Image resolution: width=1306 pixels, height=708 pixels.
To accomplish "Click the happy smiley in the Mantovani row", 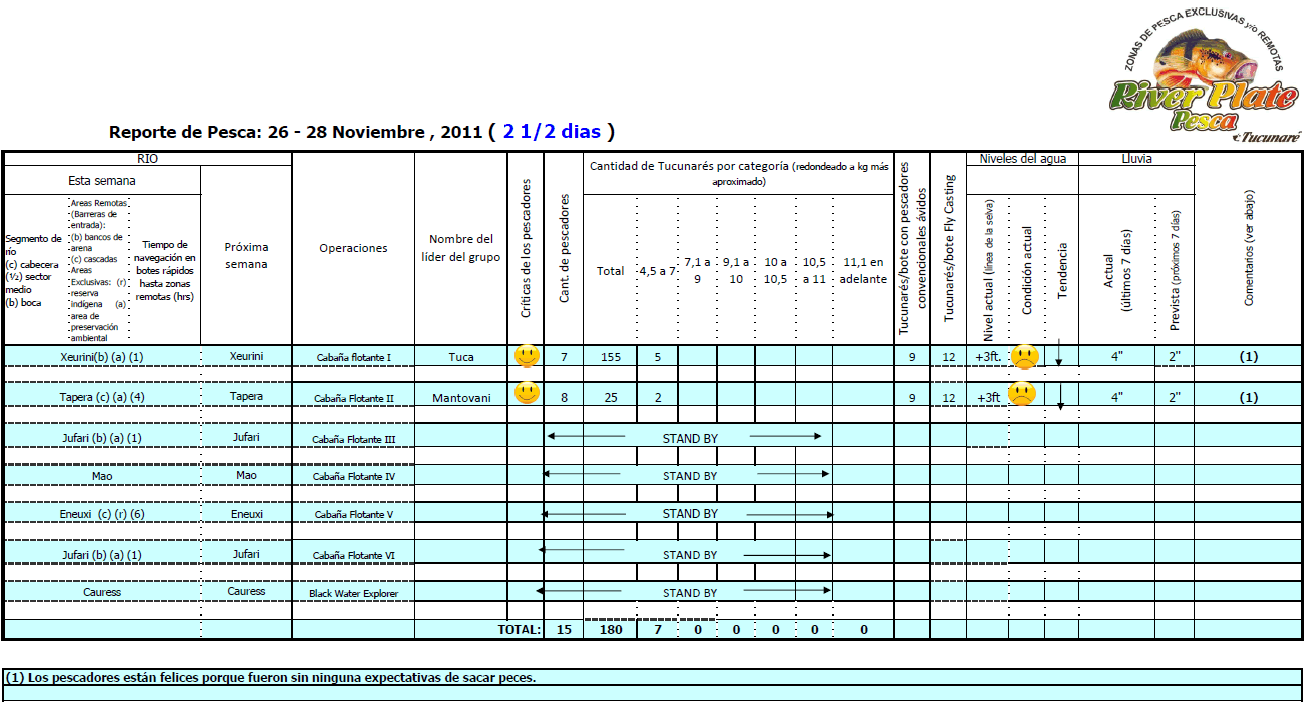I will click(x=526, y=393).
